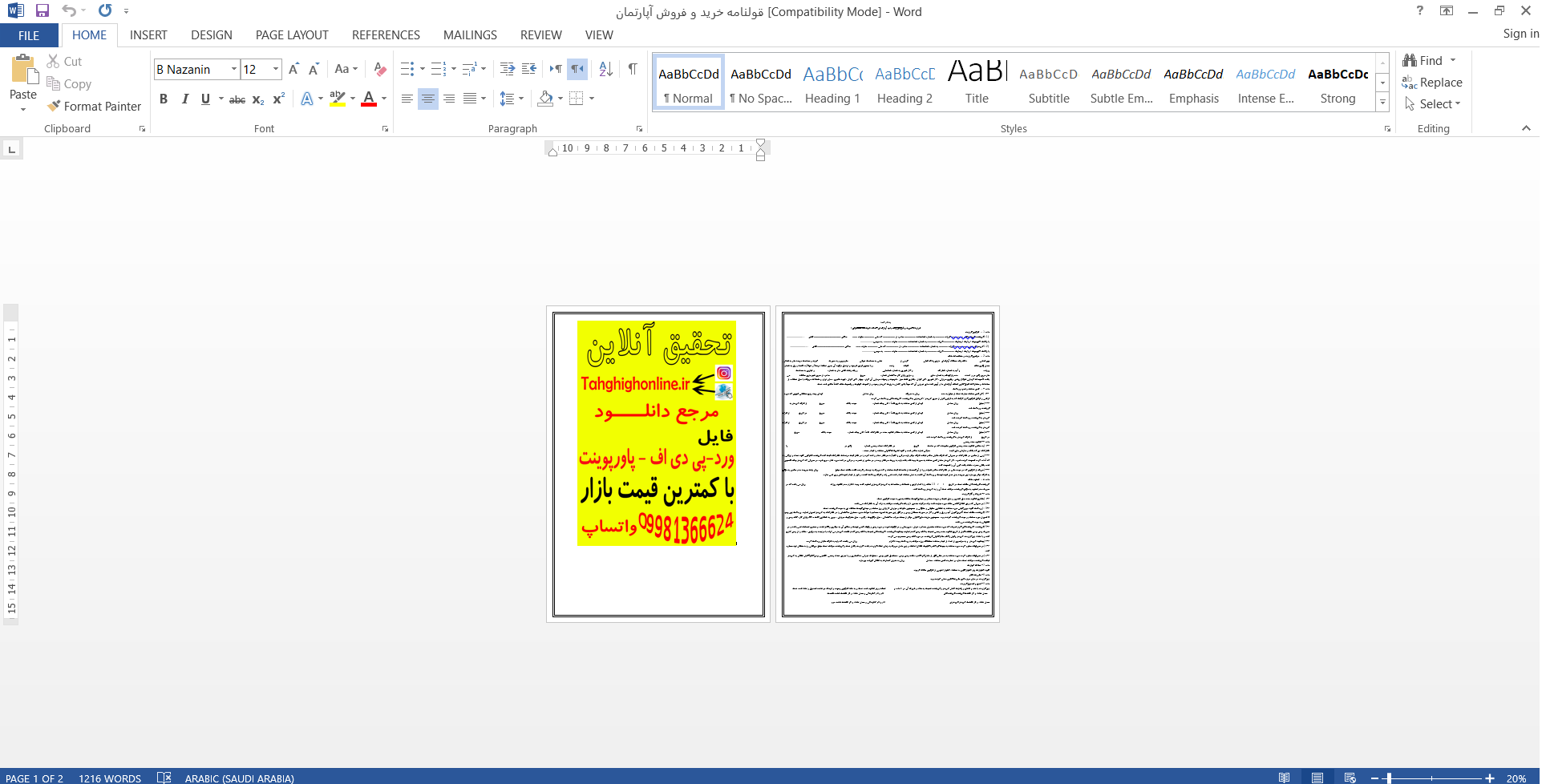Switch to the INSERT tab
The image size is (1546, 784).
(148, 35)
